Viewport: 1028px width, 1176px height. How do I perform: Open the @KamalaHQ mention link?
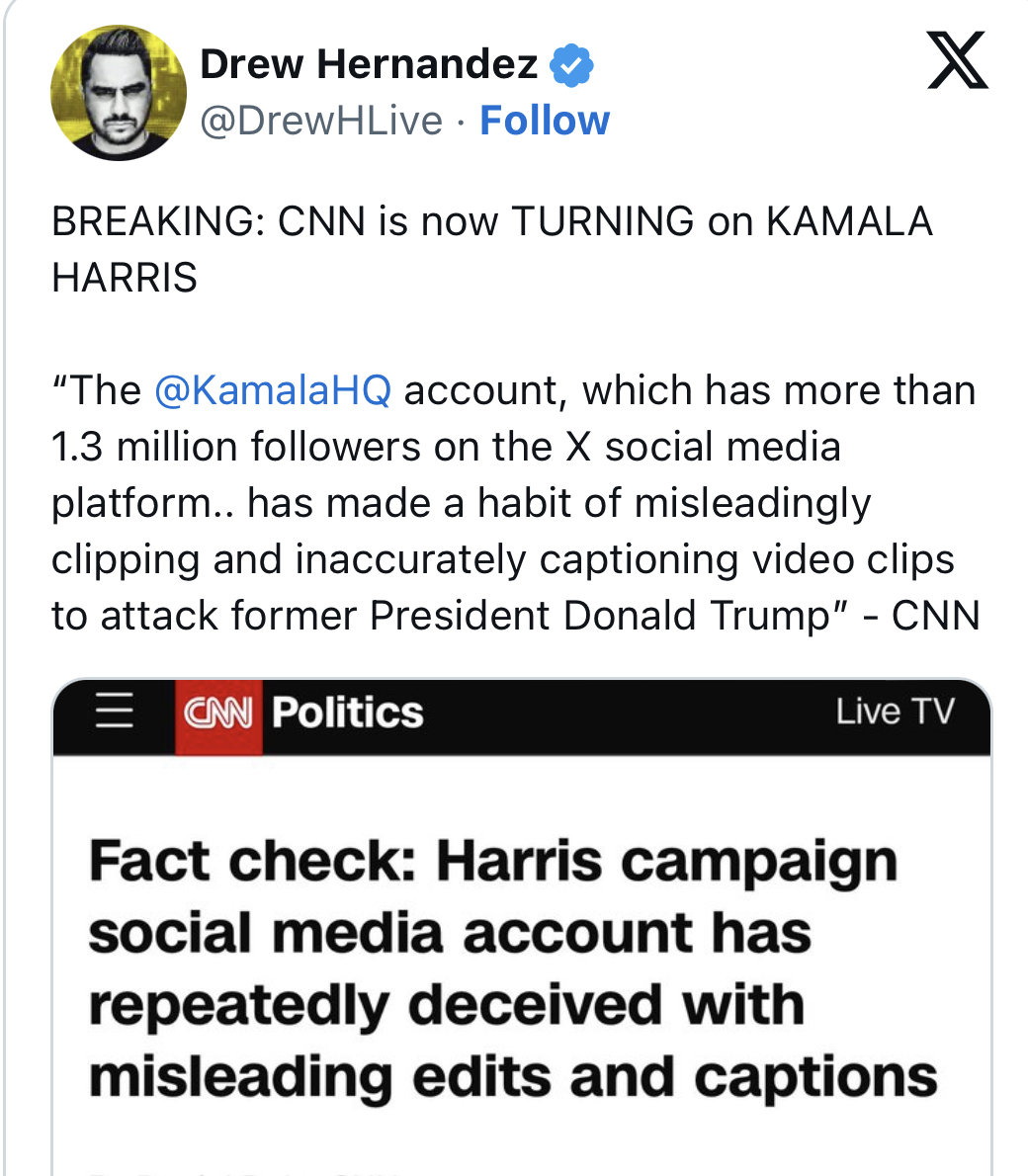tap(273, 390)
